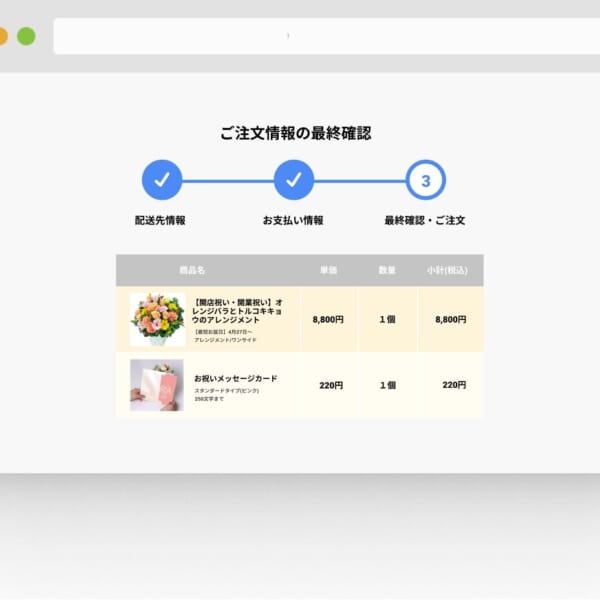Click the 数量 column header
The image size is (600, 600).
tap(387, 270)
